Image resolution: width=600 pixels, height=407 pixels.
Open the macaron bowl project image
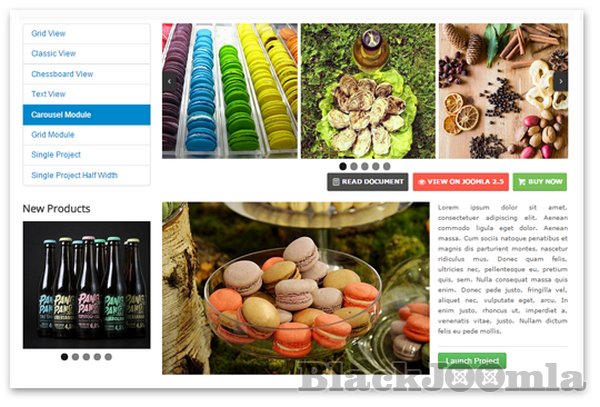point(295,288)
